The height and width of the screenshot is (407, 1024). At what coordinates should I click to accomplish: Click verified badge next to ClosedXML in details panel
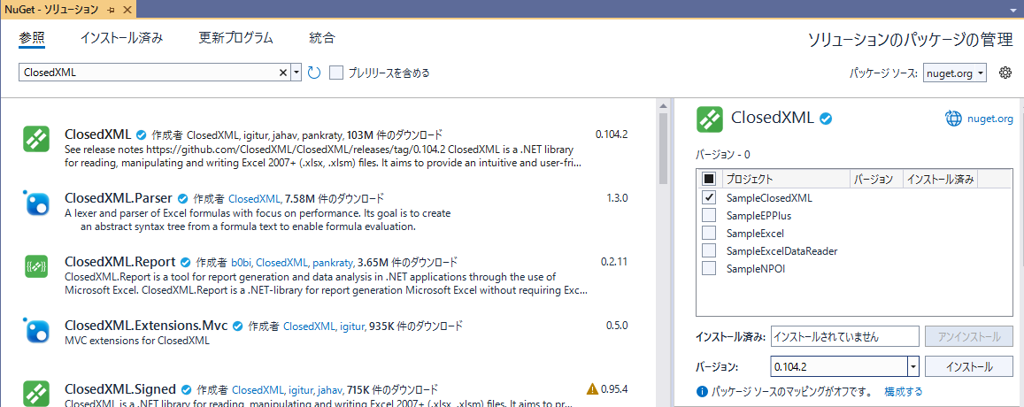[x=826, y=119]
